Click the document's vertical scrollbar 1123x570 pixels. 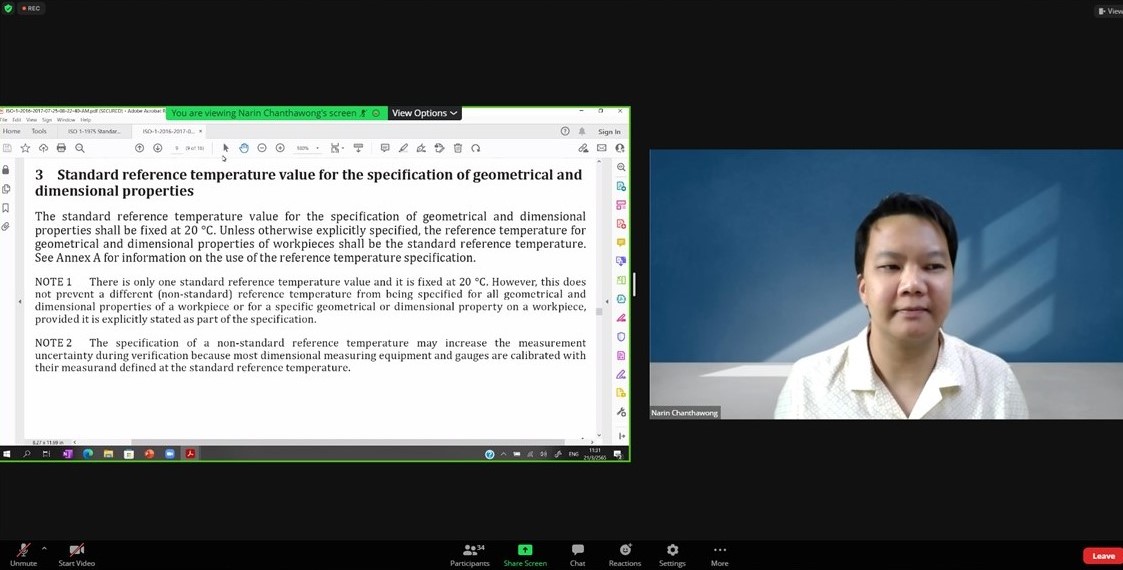599,310
